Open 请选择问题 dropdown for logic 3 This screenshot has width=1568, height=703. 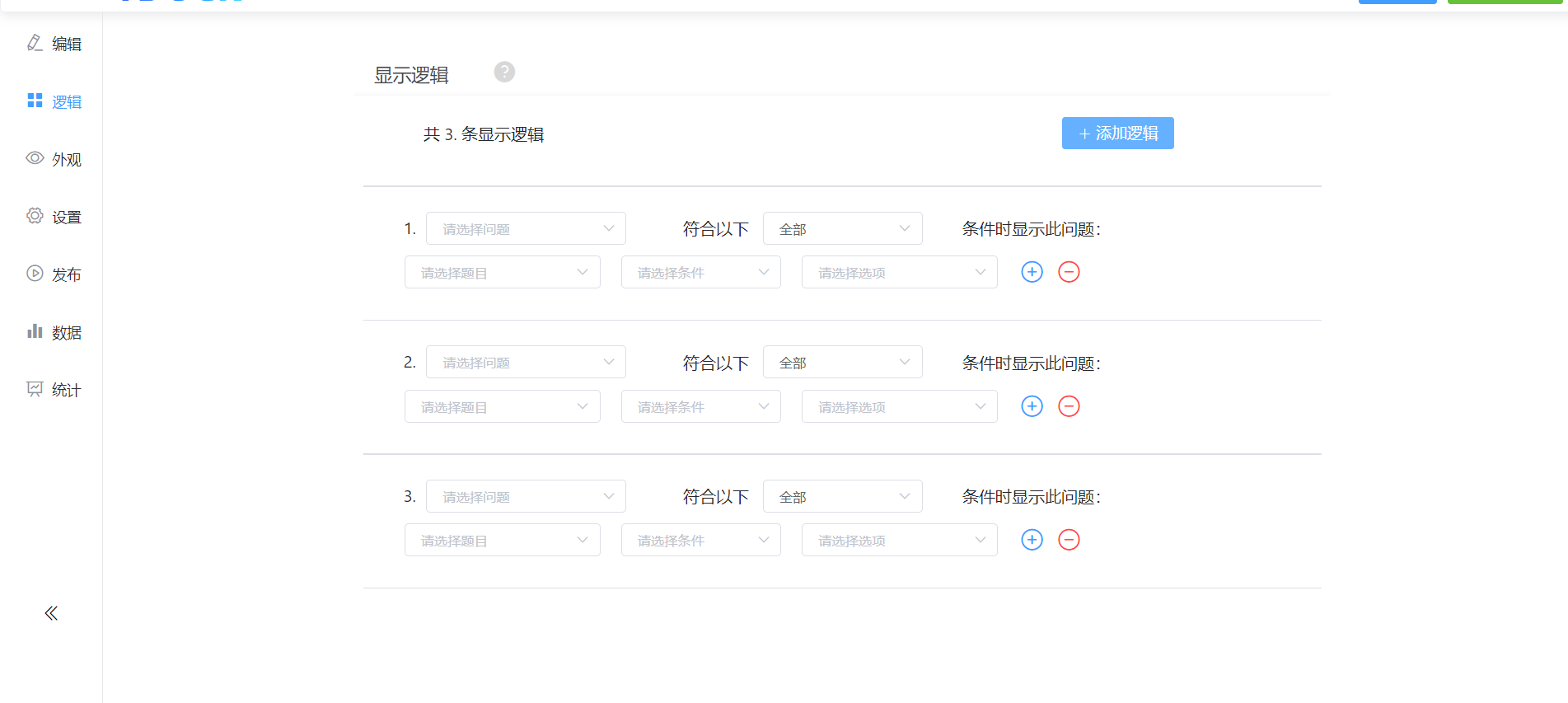pyautogui.click(x=526, y=496)
